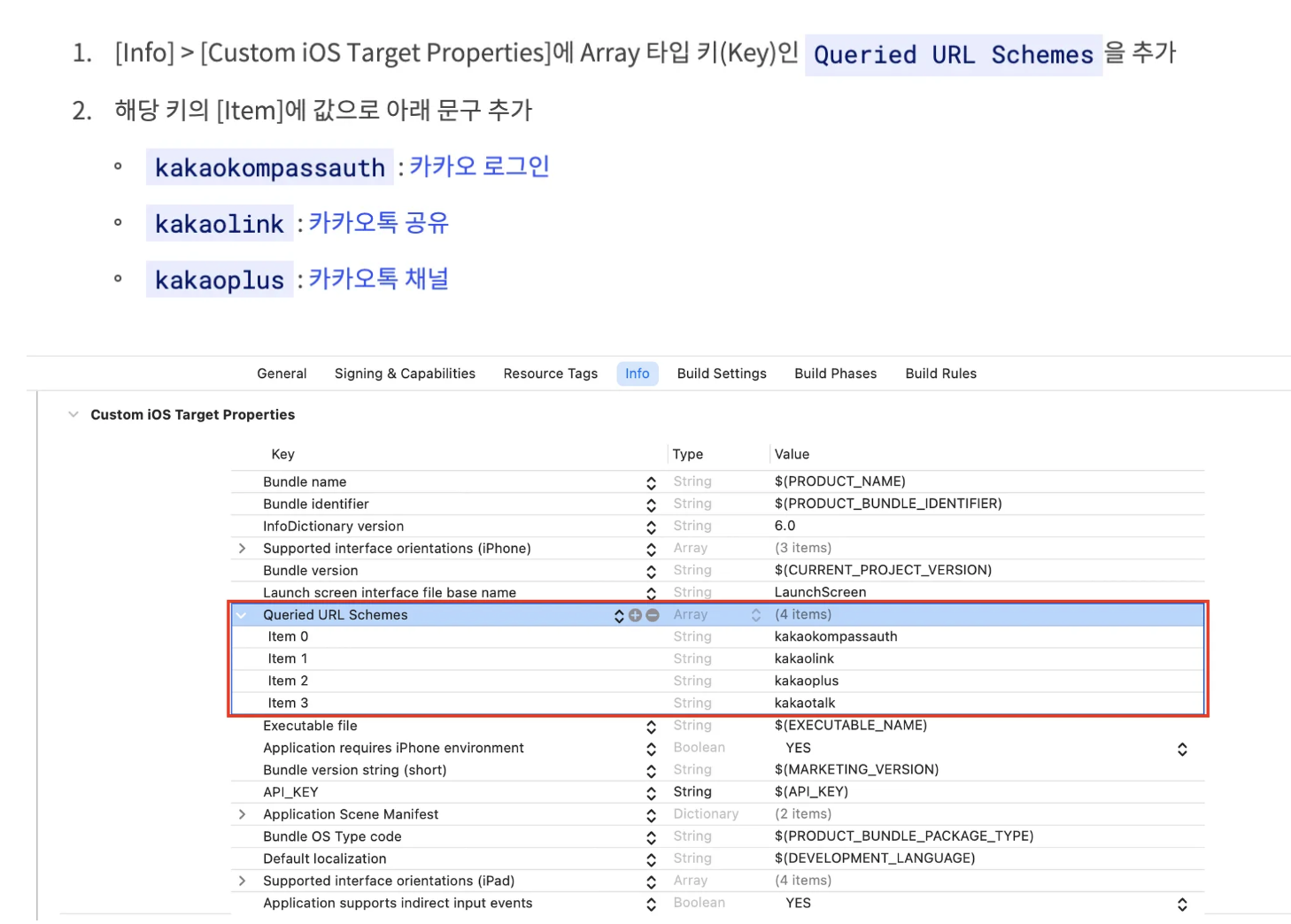
Task: Select the API_KEY String type cell
Action: click(x=692, y=792)
